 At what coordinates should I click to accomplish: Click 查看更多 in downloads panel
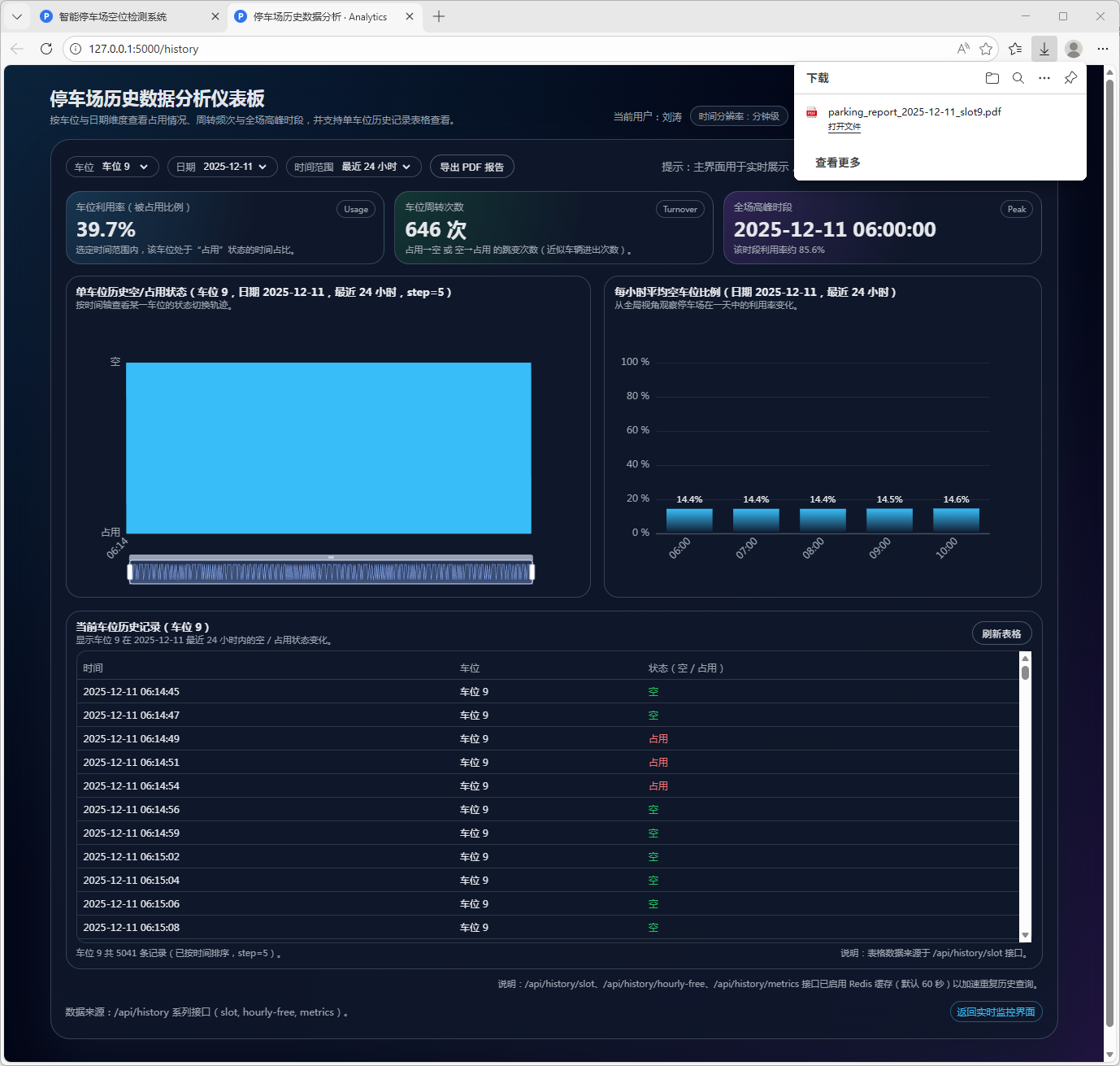click(838, 163)
